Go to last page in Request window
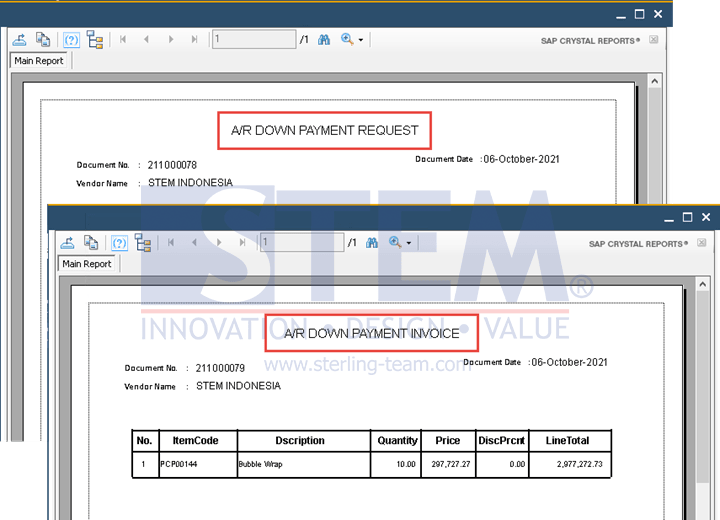Screen dimensions: 720x520 coord(195,40)
